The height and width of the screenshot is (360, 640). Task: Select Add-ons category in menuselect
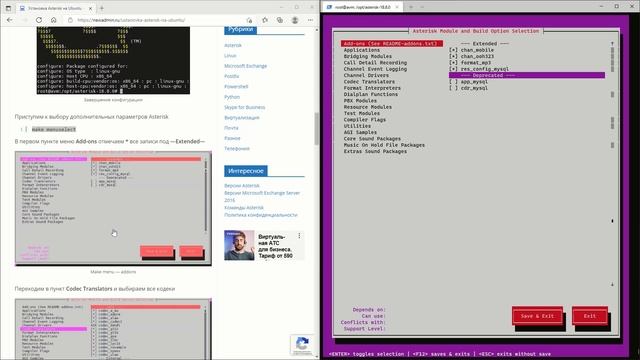coord(392,44)
